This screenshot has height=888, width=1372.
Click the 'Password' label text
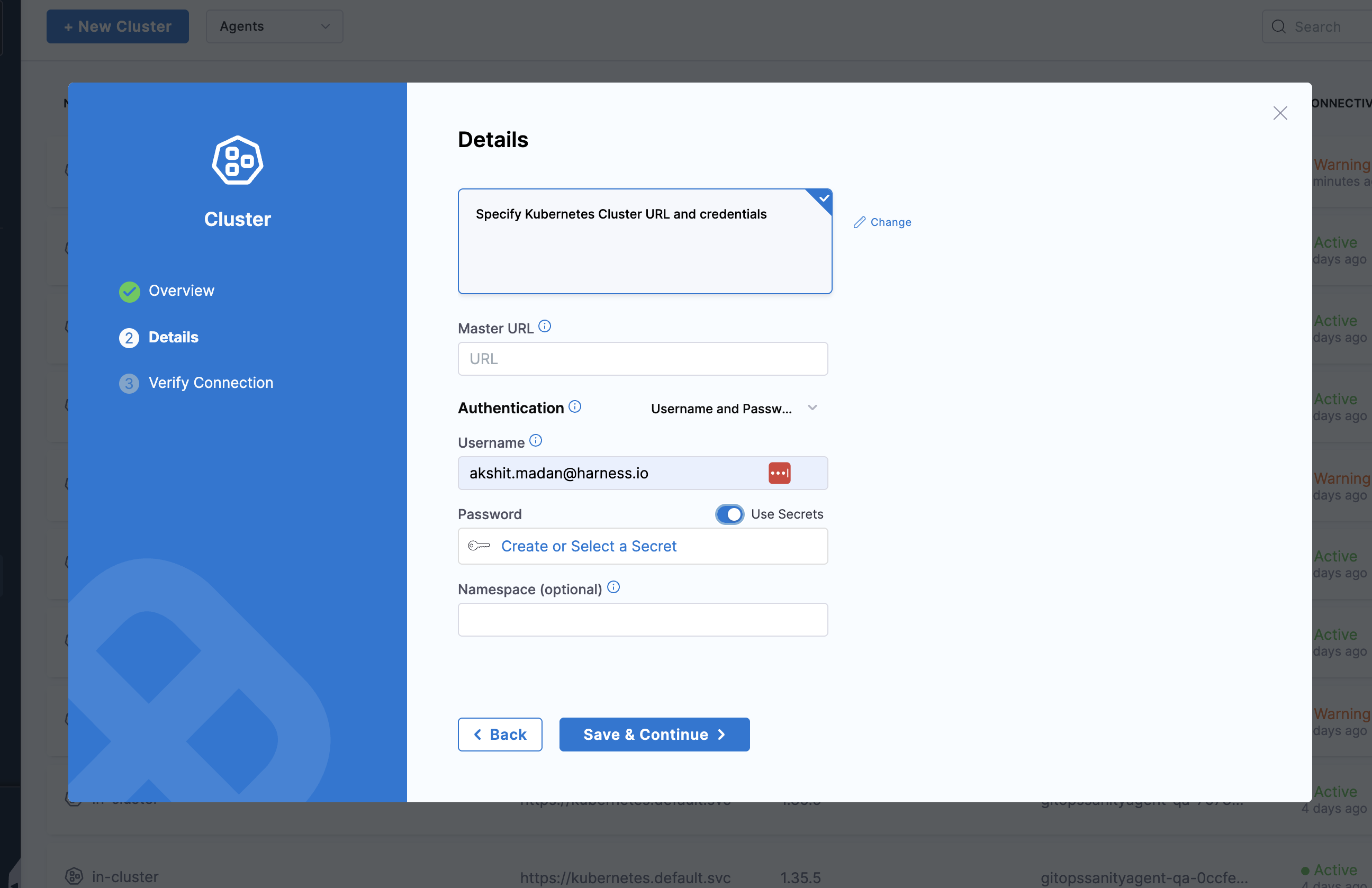pos(490,514)
